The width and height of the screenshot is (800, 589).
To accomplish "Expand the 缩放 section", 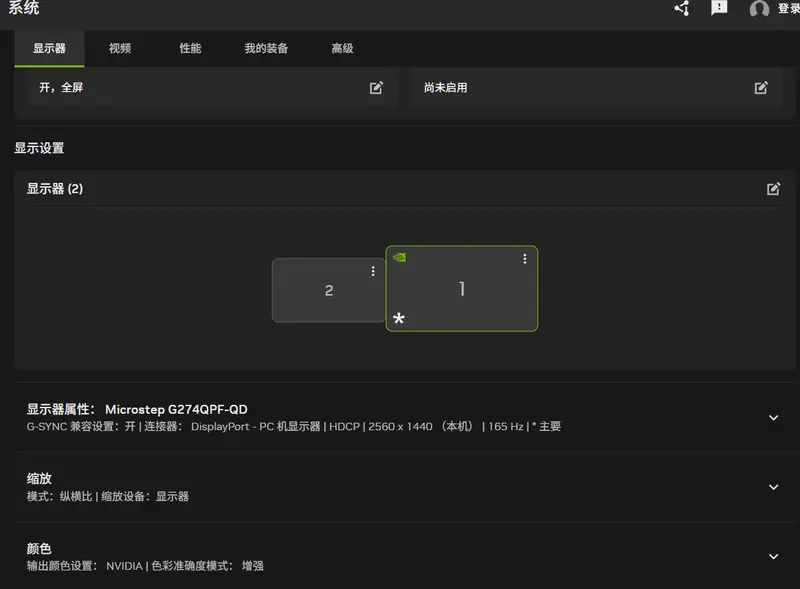I will (x=773, y=487).
